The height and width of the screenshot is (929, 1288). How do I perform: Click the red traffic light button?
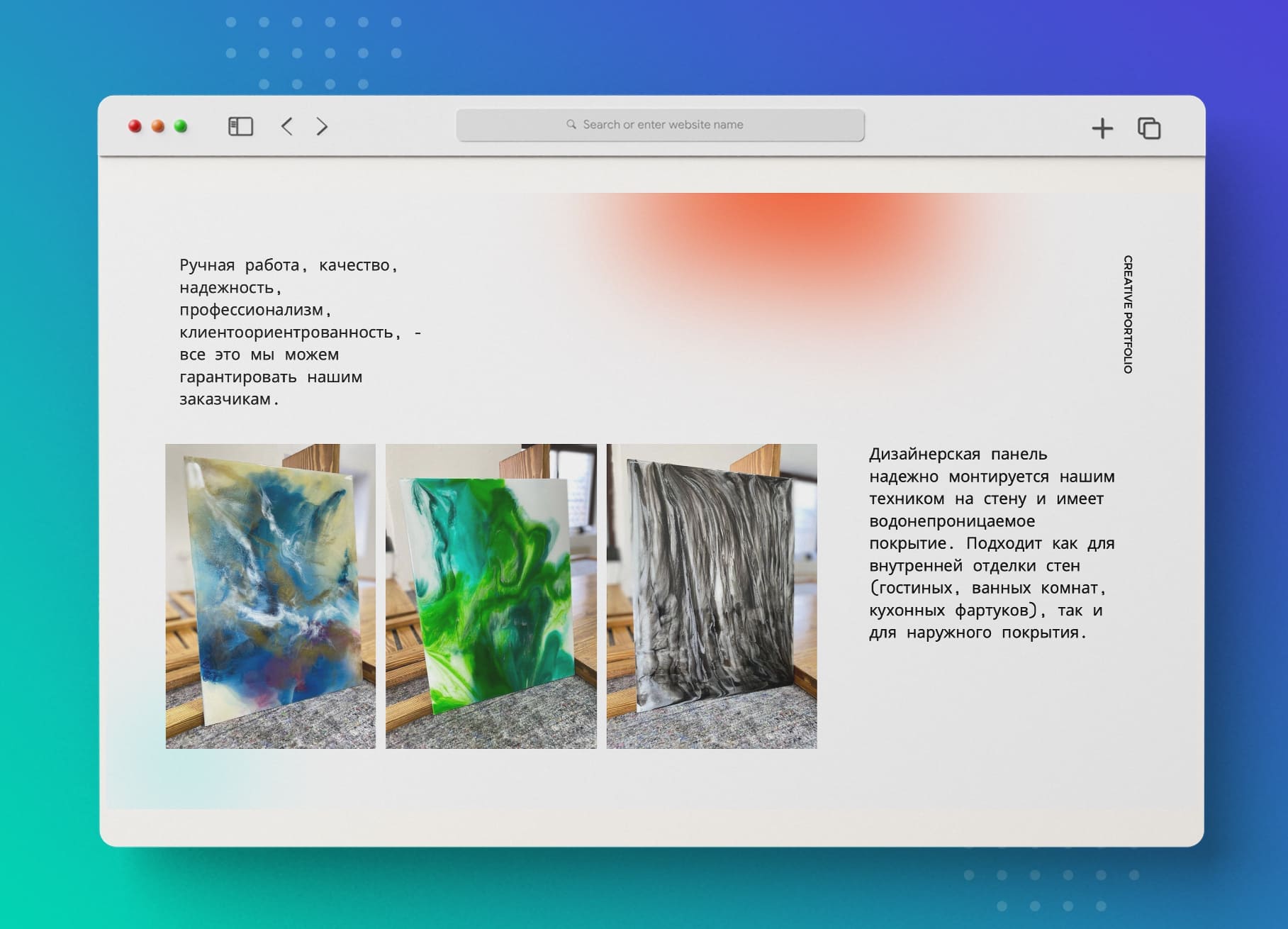click(x=133, y=125)
